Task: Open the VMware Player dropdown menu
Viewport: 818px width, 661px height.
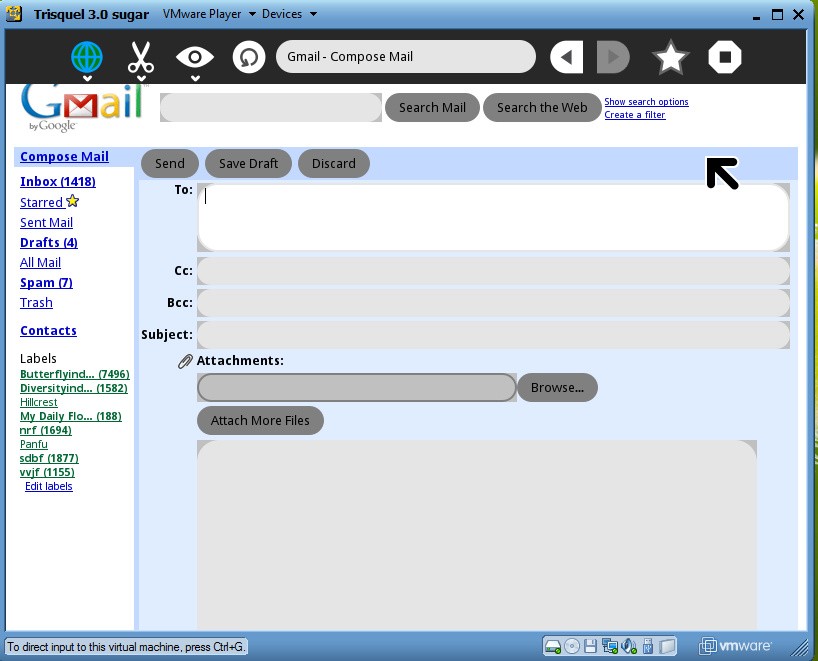Action: [209, 14]
